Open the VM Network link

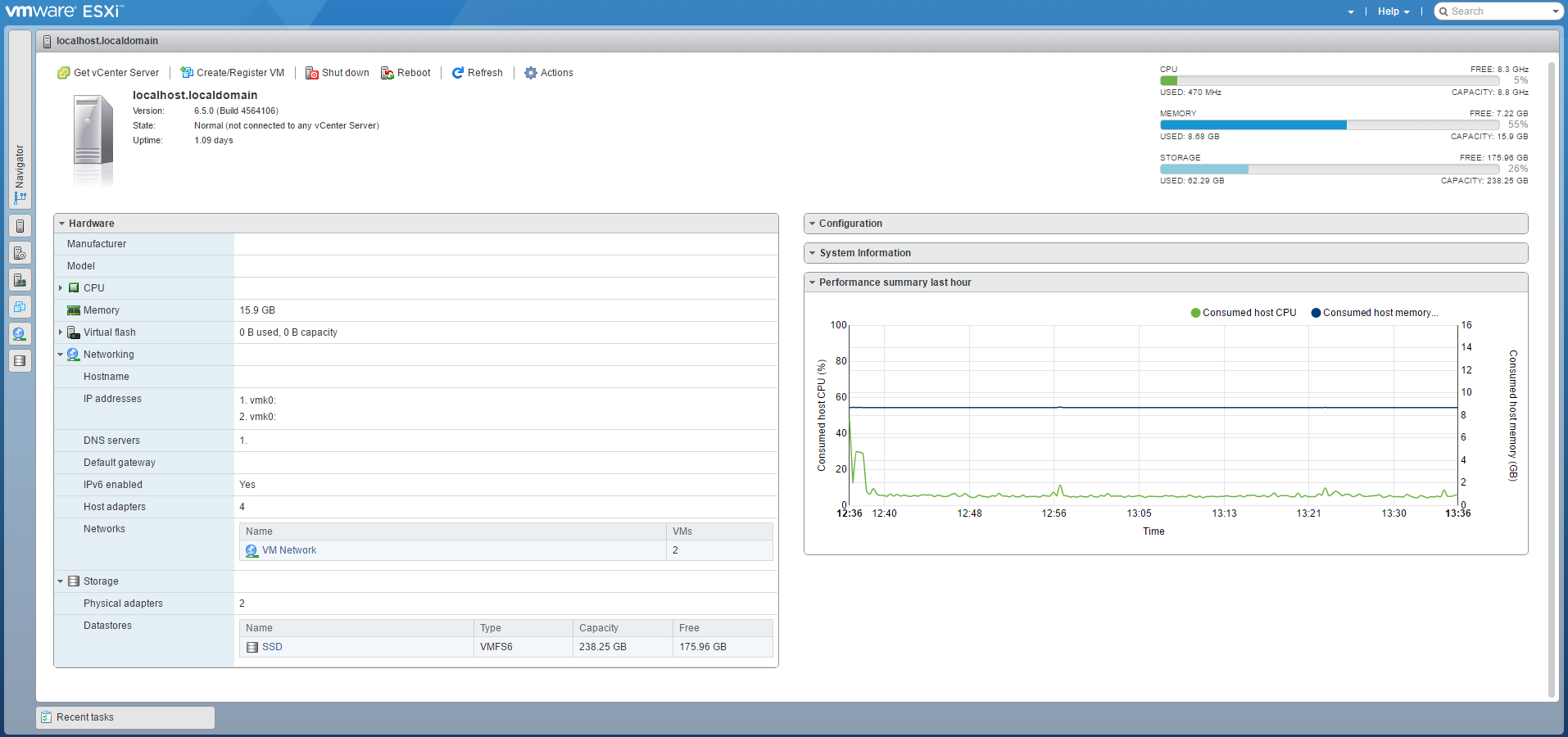[x=288, y=550]
